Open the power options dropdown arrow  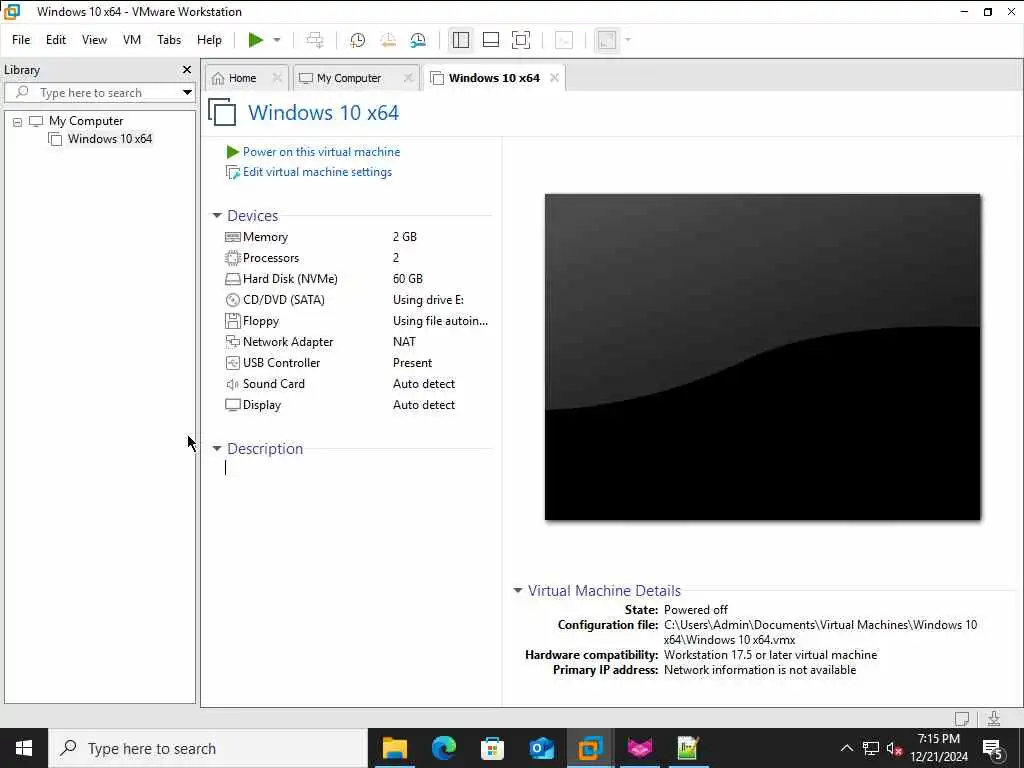coord(277,40)
